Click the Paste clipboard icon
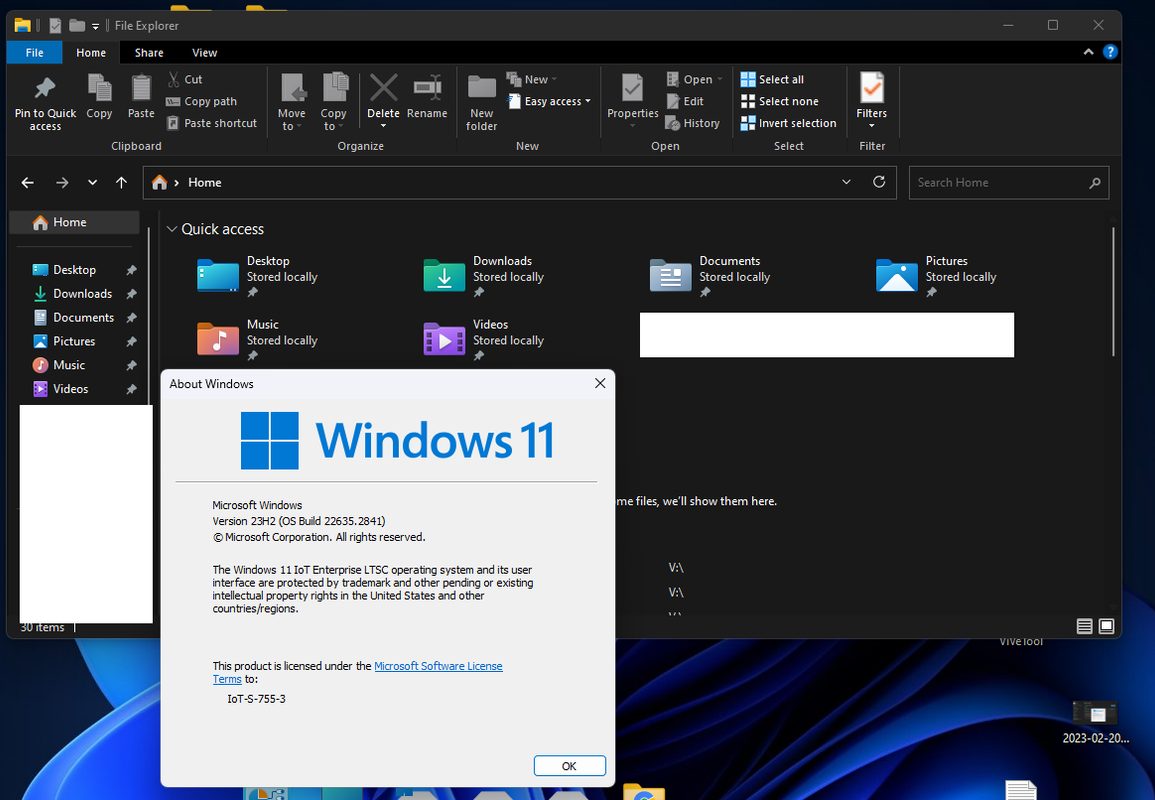Image resolution: width=1155 pixels, height=800 pixels. click(x=141, y=88)
